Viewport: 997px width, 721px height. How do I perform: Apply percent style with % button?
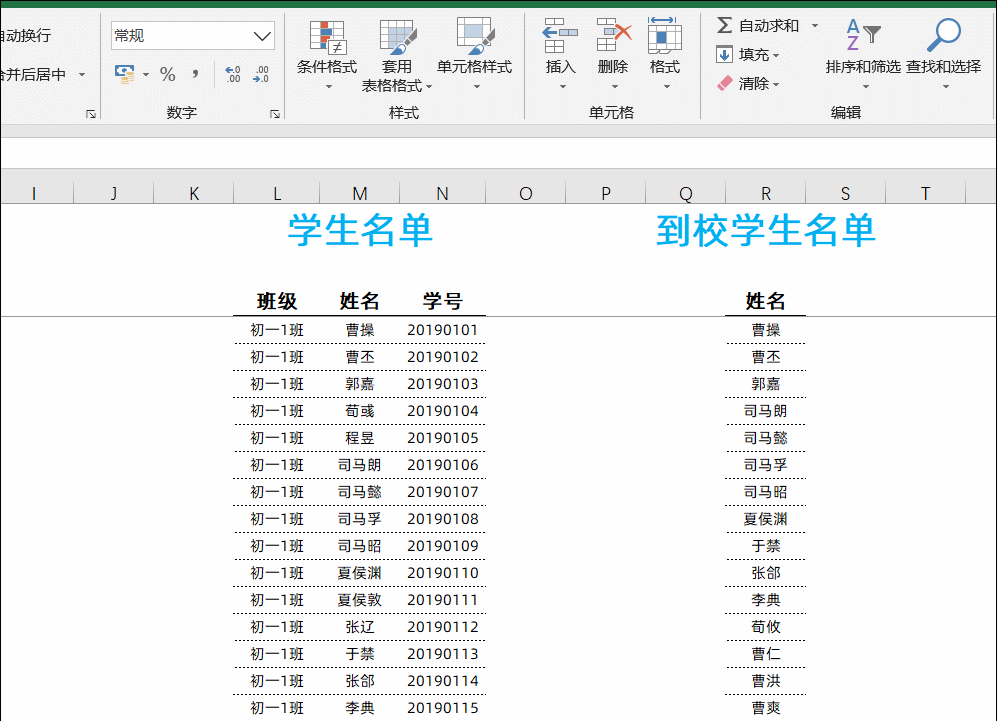coord(168,75)
